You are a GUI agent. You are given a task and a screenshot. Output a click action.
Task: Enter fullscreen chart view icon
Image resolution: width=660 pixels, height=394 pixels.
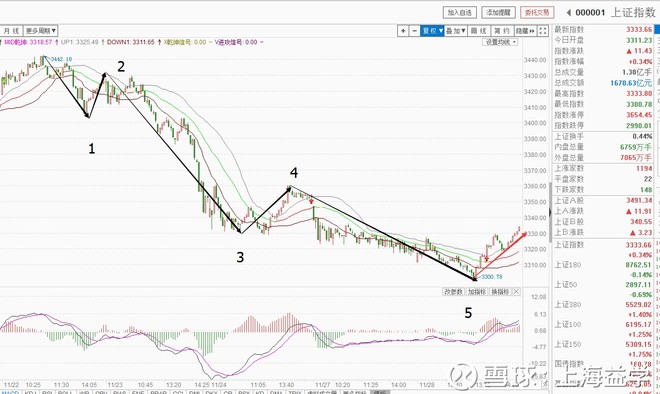(x=543, y=31)
